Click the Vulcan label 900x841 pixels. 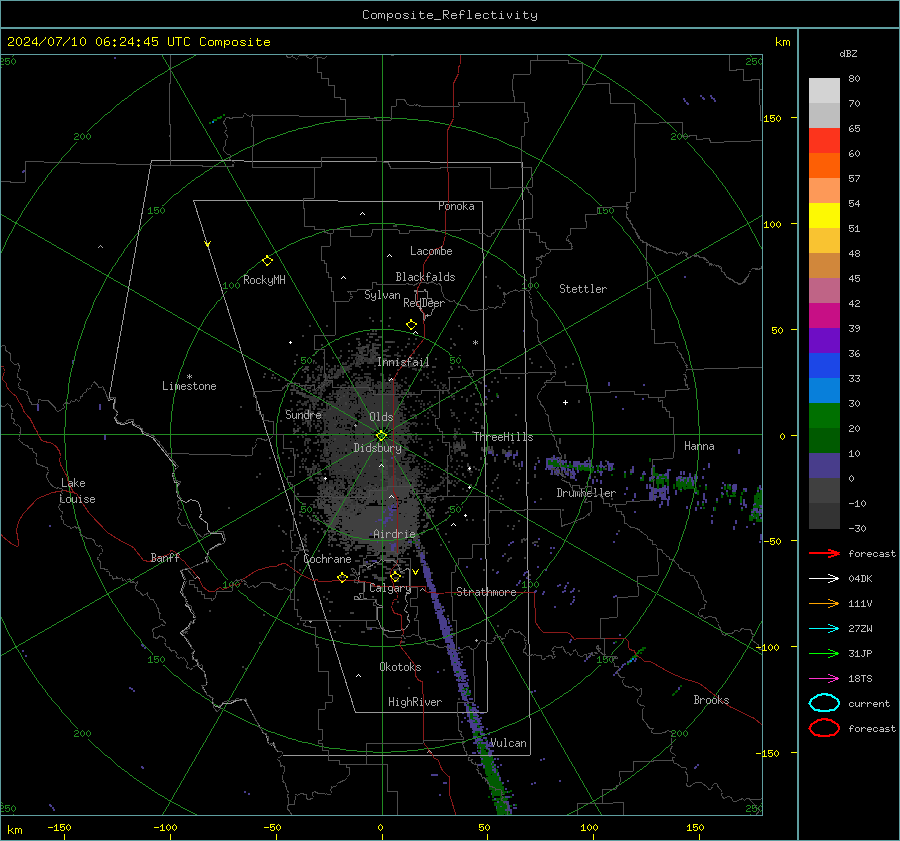click(508, 743)
